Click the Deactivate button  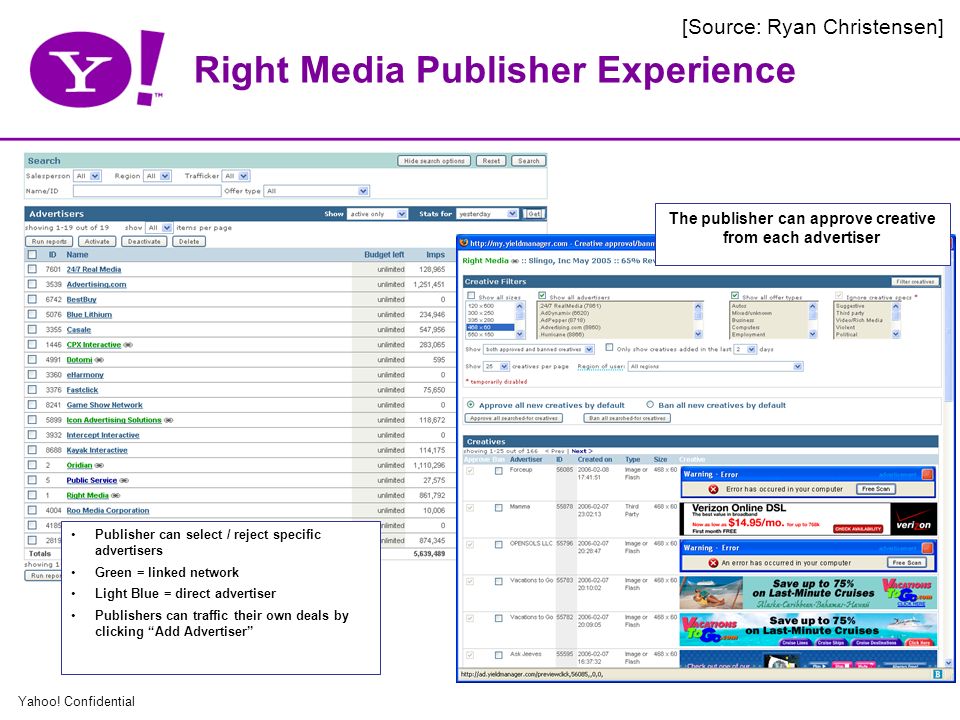click(144, 242)
